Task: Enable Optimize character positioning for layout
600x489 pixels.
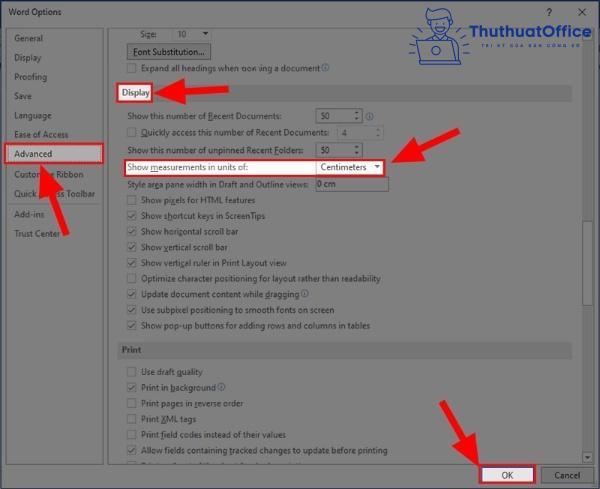Action: pos(132,278)
